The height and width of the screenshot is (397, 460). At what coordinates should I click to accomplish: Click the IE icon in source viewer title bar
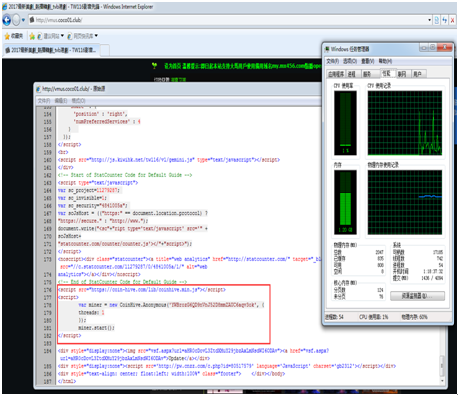(x=38, y=89)
